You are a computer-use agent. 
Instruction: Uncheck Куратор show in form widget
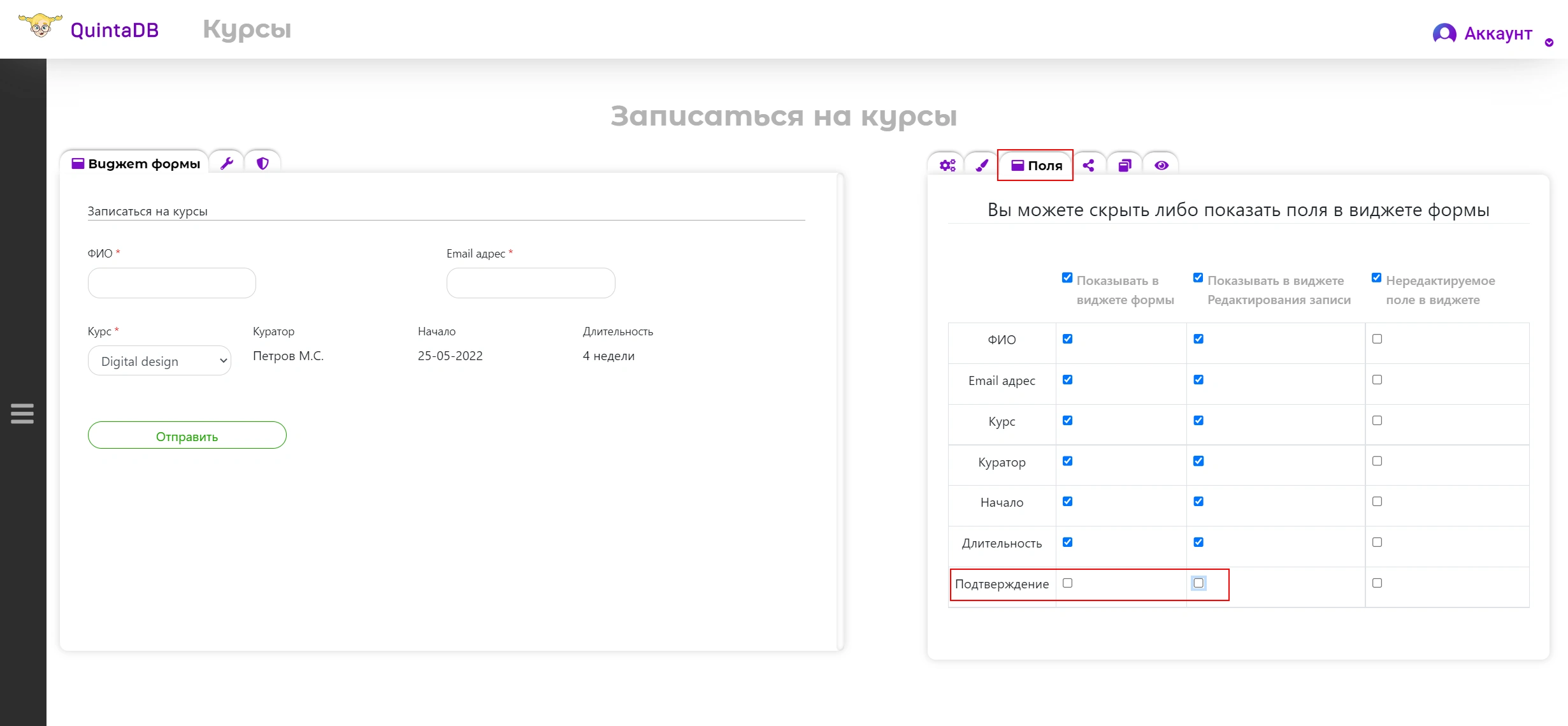(1068, 461)
